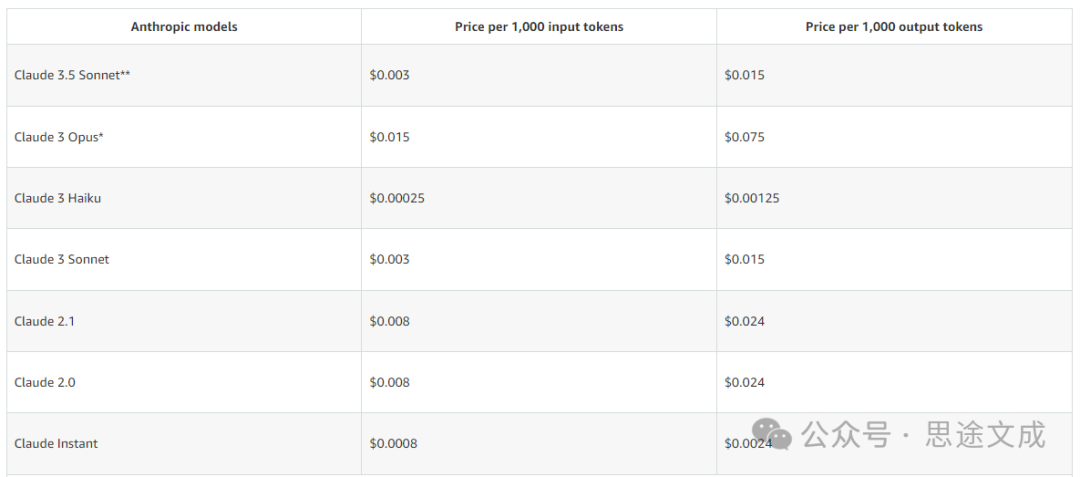The image size is (1080, 477).
Task: Click Claude 3.5 Sonnet input price $0.003
Action: (x=390, y=75)
